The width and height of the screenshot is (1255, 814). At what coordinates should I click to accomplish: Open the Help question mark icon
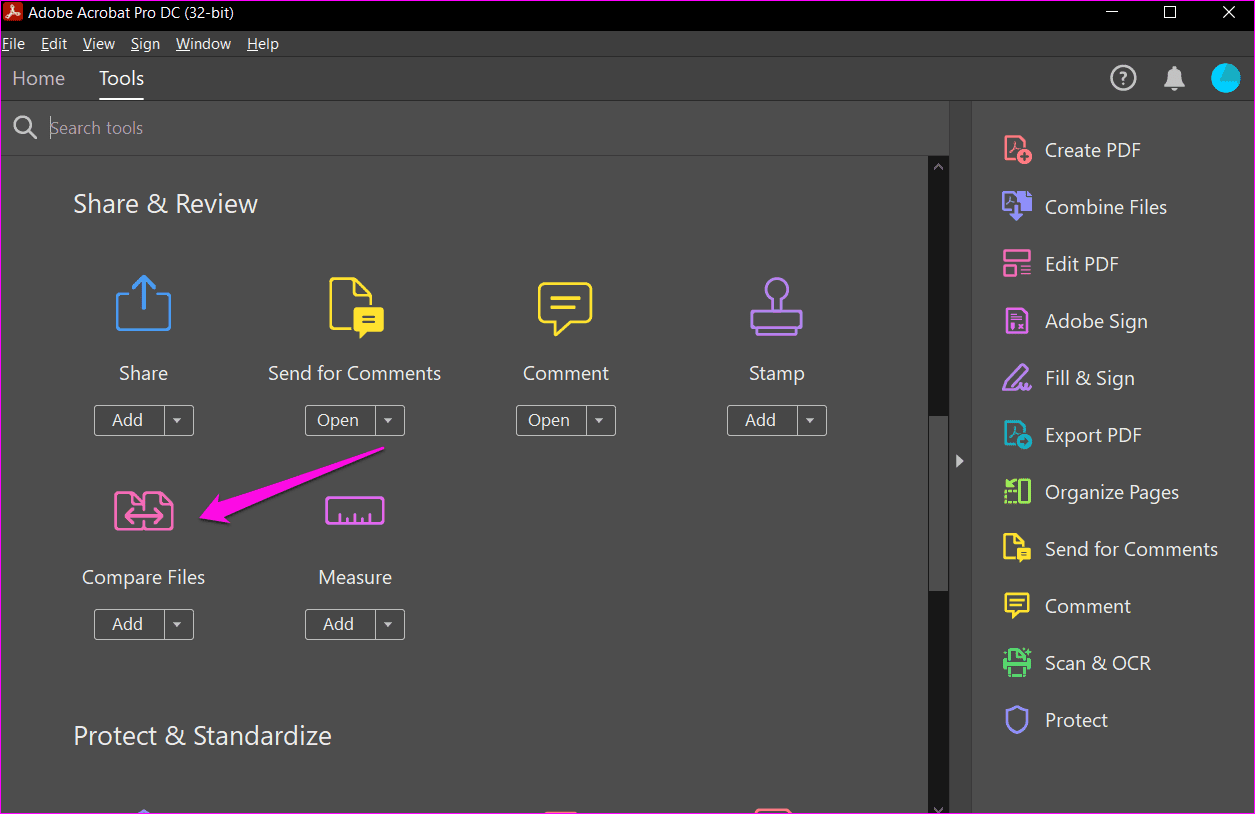(x=1124, y=78)
